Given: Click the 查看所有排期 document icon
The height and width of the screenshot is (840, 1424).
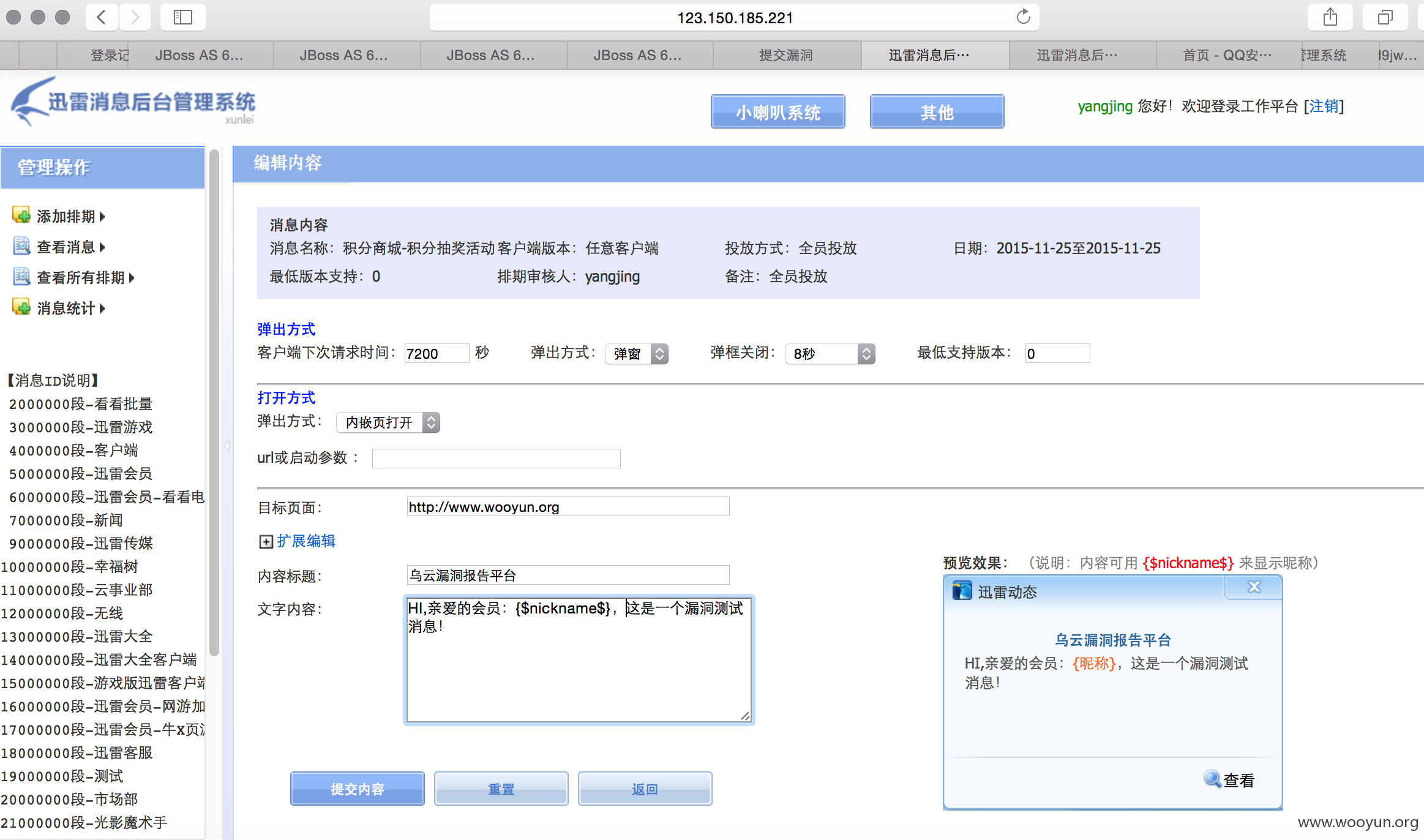Looking at the screenshot, I should pos(21,277).
